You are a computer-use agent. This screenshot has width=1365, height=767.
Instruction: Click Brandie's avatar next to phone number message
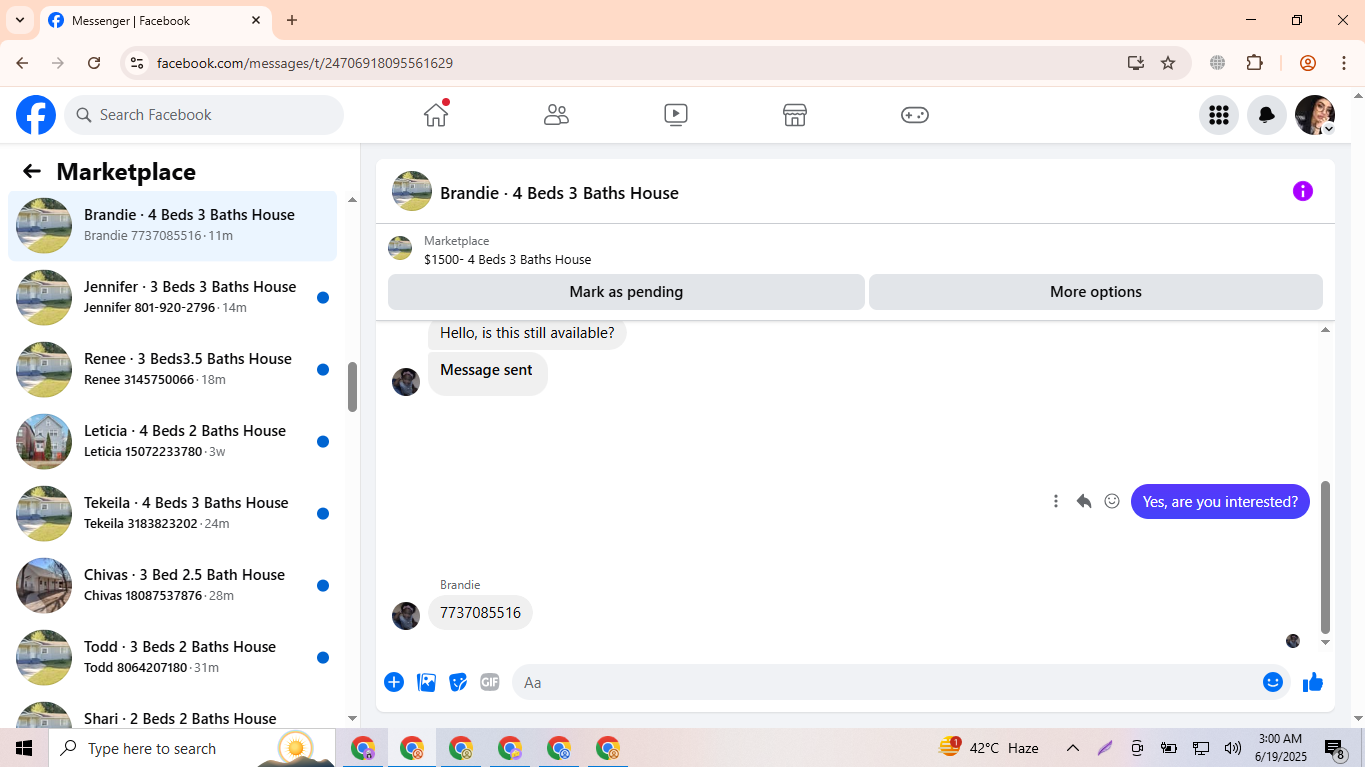pos(406,615)
